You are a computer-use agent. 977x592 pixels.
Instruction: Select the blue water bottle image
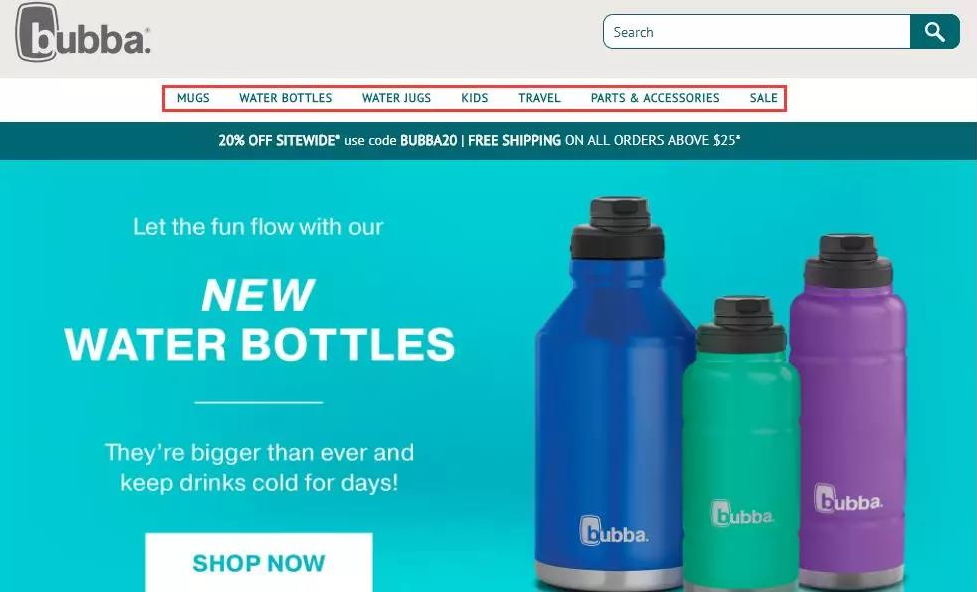pos(614,394)
